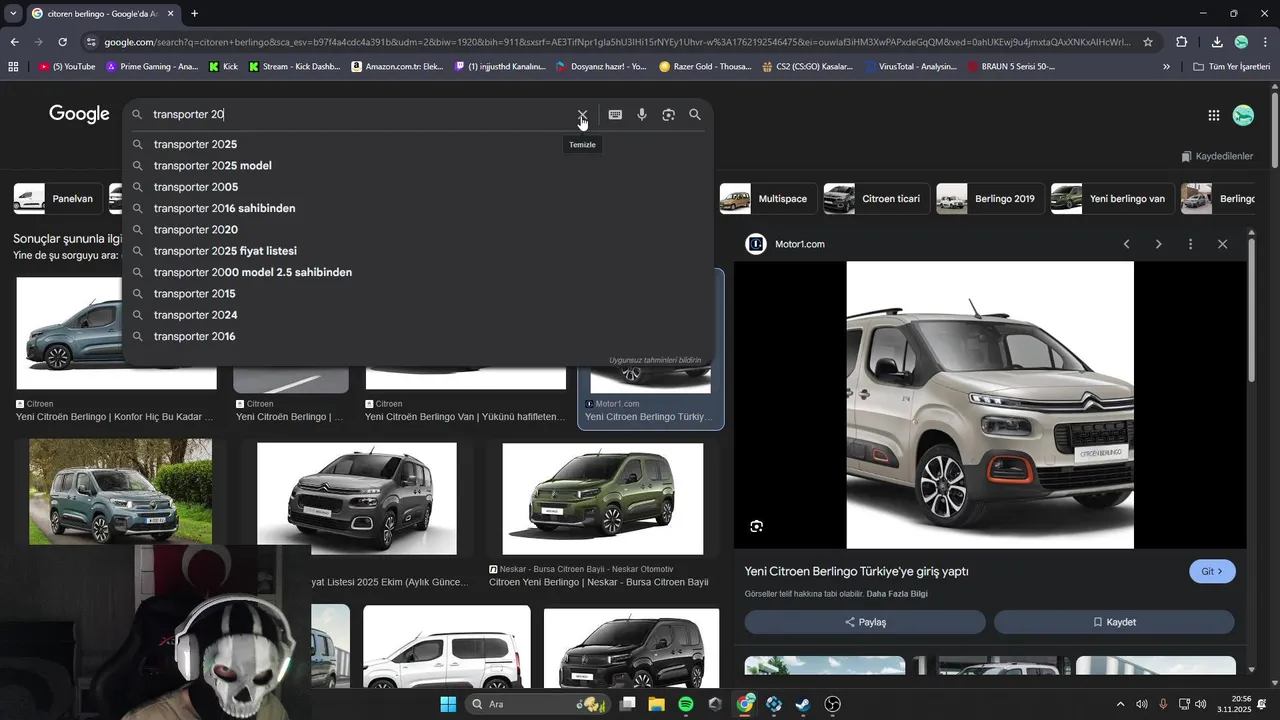Viewport: 1280px width, 720px height.
Task: Open three-dot menu in image preview panel
Action: pos(1190,244)
